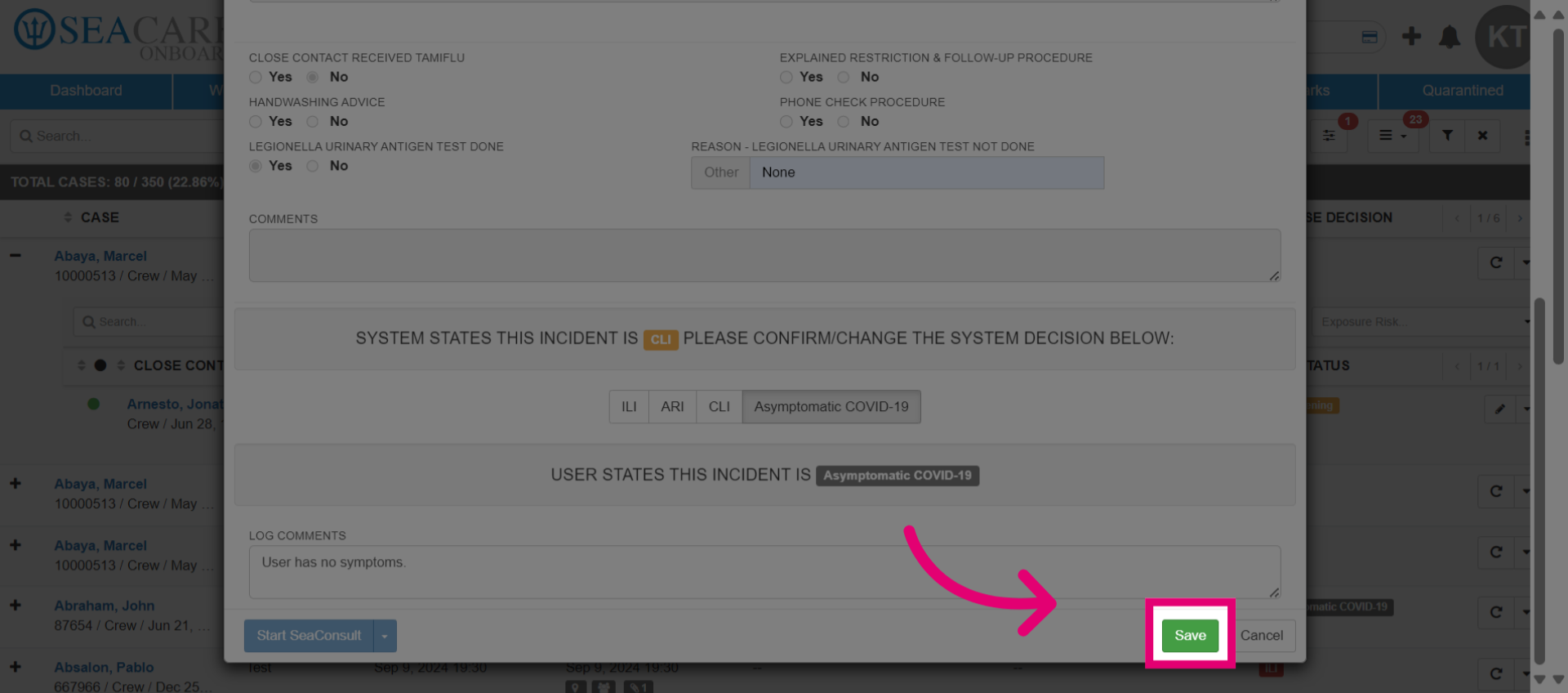Cancel the incident dialog
The width and height of the screenshot is (1568, 693).
[x=1262, y=636]
